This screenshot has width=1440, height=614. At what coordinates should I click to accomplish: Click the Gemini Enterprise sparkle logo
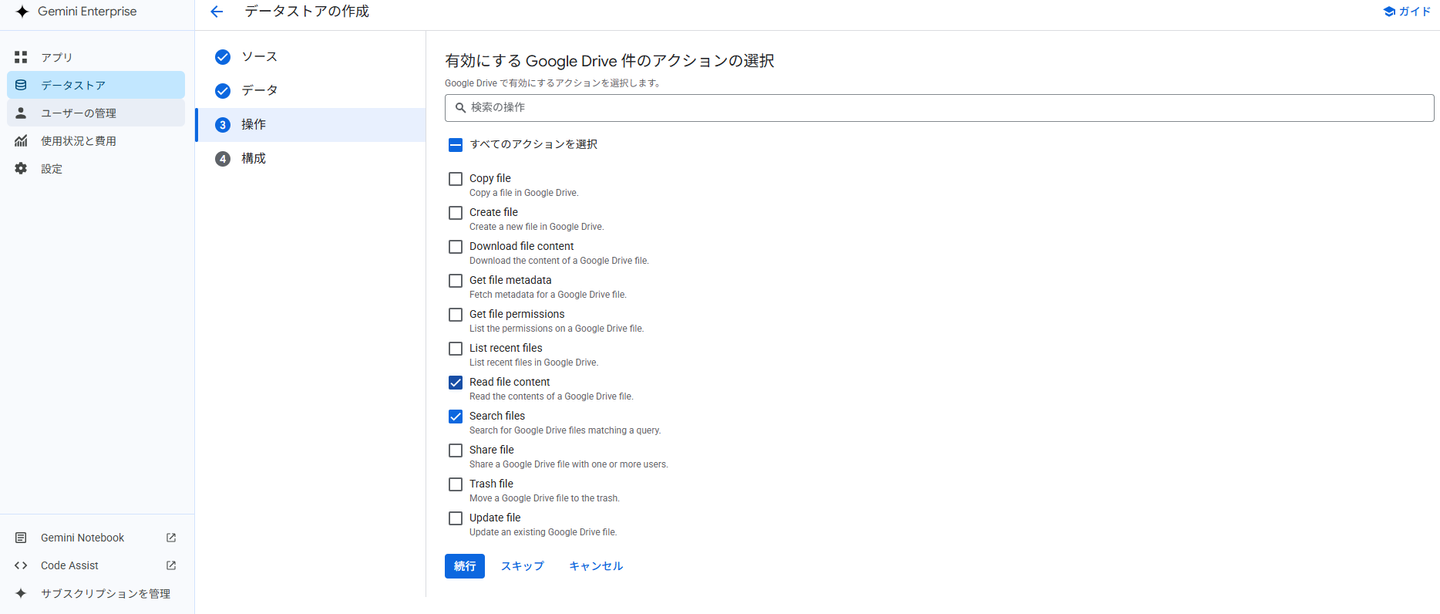22,12
